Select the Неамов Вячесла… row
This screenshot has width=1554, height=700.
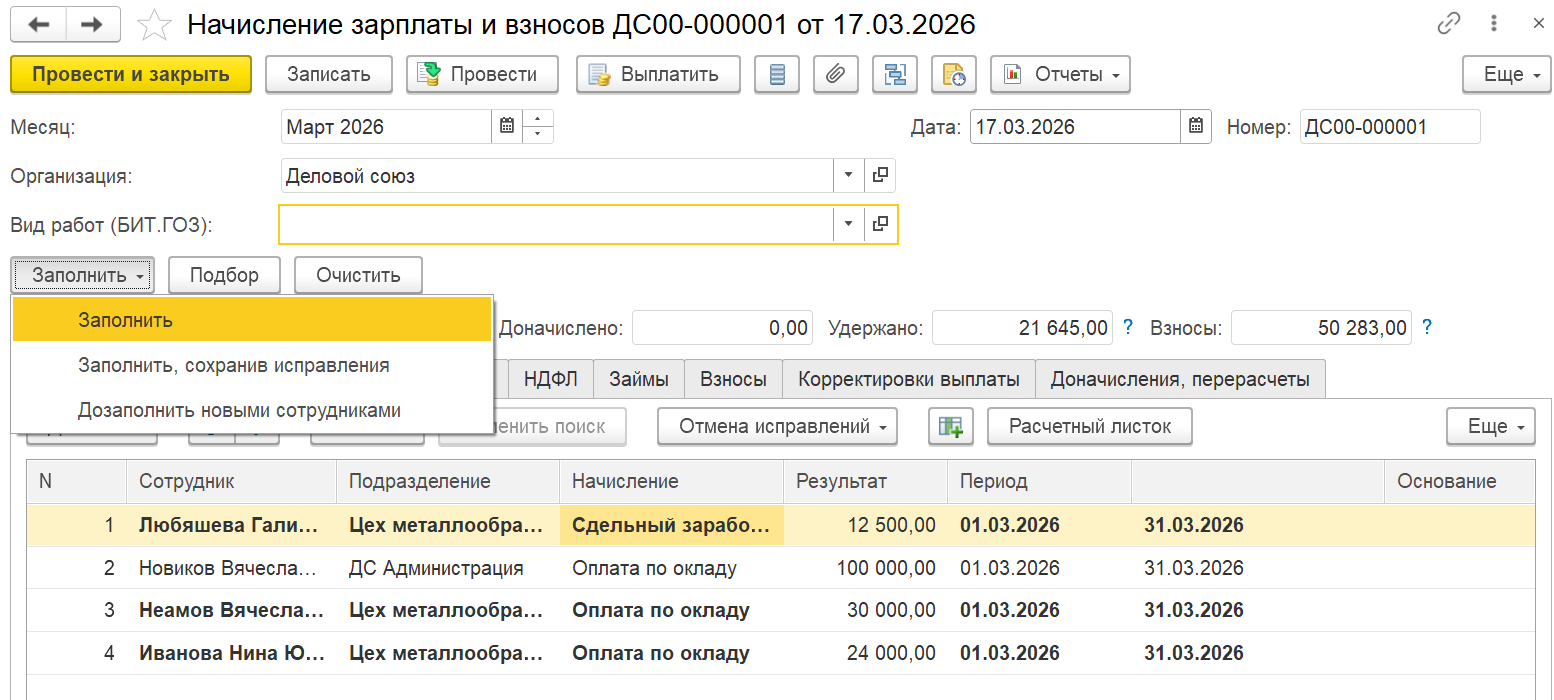tap(781, 610)
